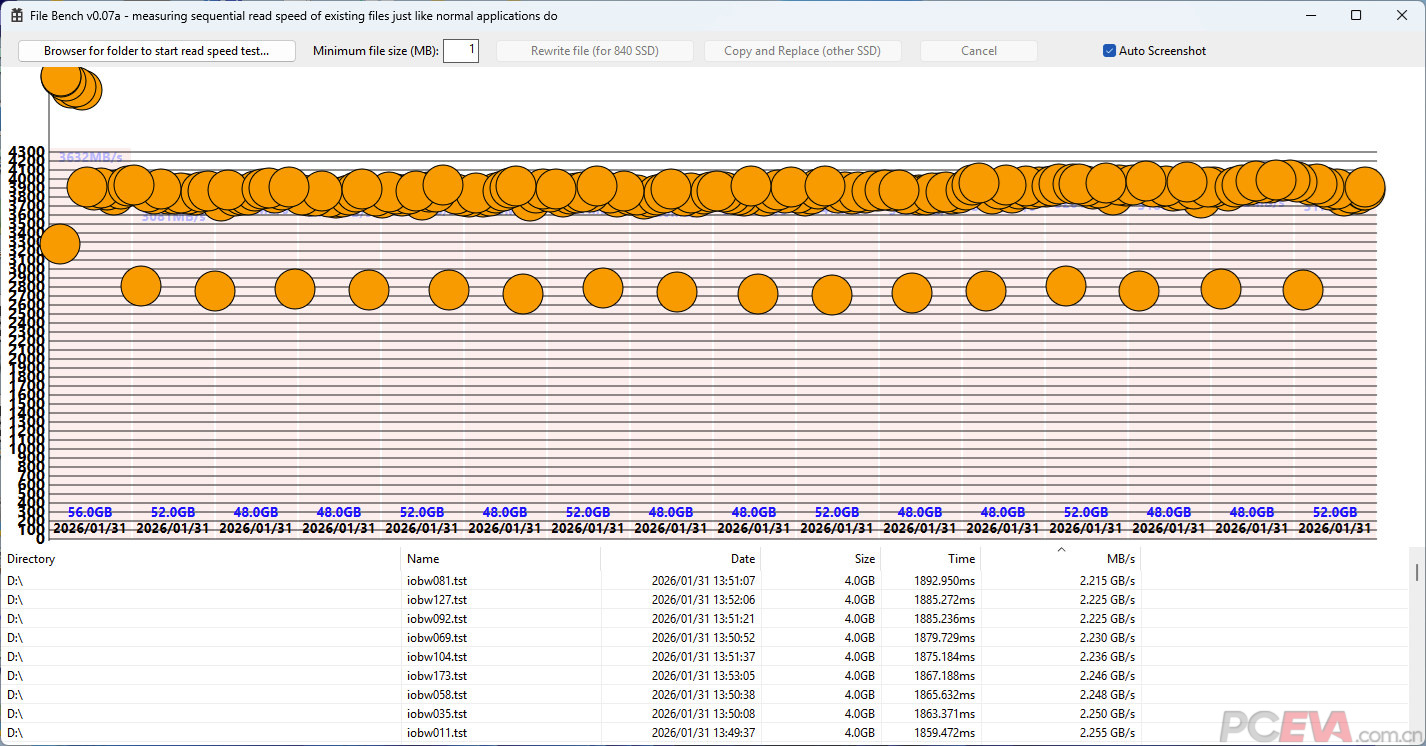The width and height of the screenshot is (1426, 746).
Task: Click 'Browser for folder to start read speed test' button
Action: coord(157,51)
